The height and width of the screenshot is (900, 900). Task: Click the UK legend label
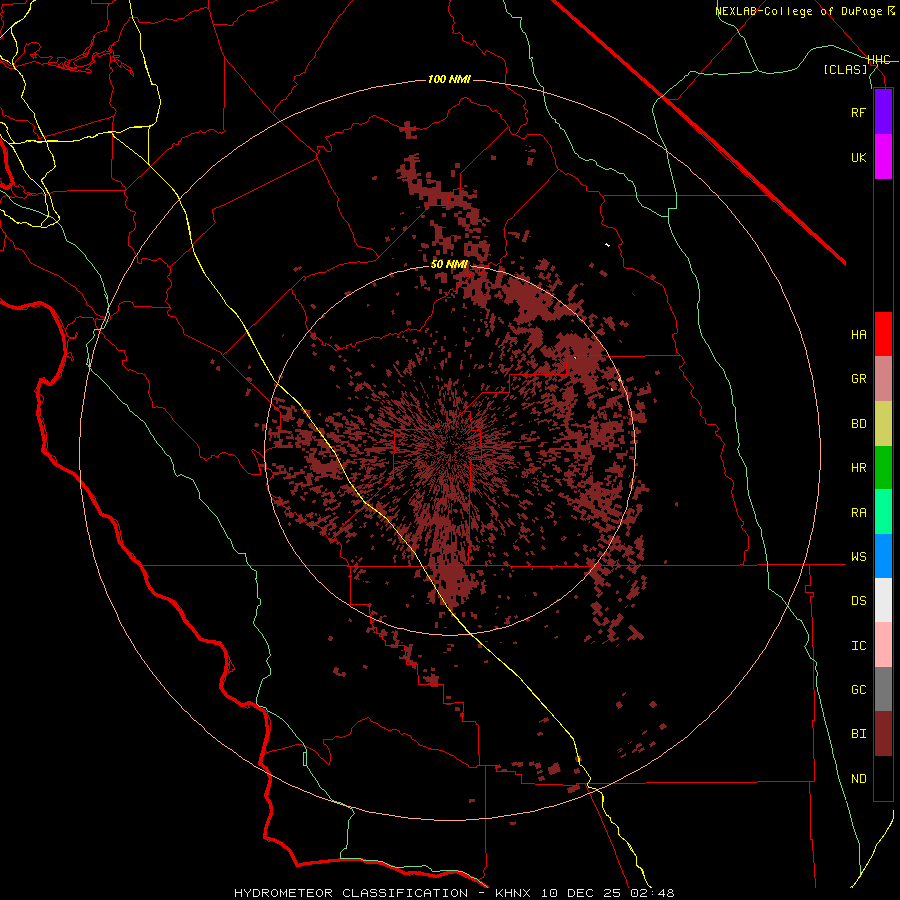coord(858,157)
